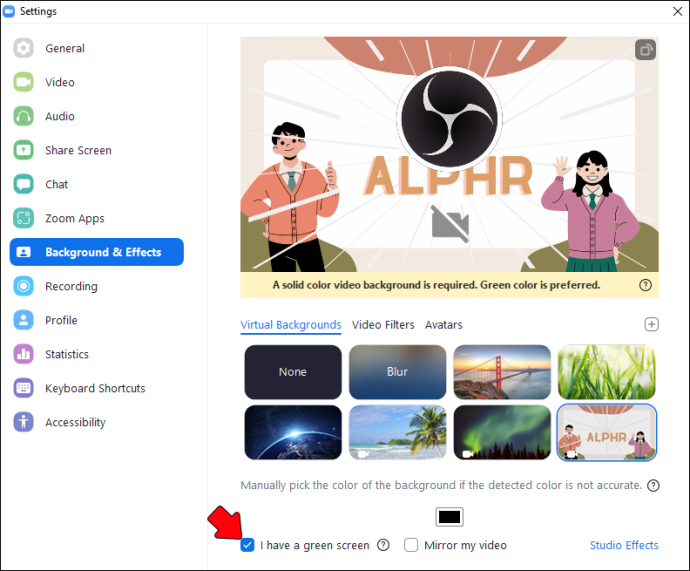Open the black background color picker swatch
Viewport: 690px width, 571px height.
point(449,517)
